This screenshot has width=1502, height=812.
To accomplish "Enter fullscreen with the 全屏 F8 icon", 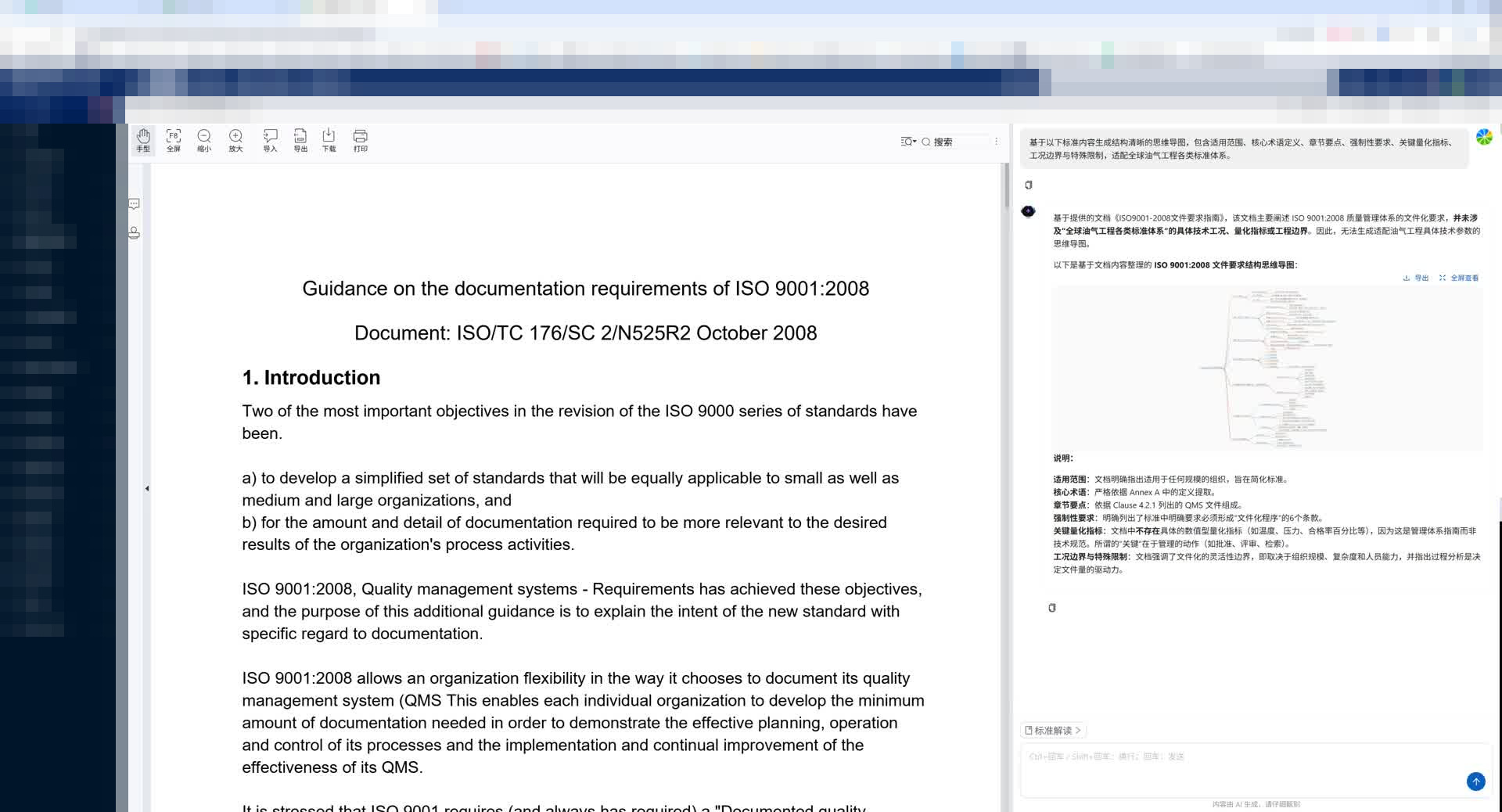I will 174,140.
